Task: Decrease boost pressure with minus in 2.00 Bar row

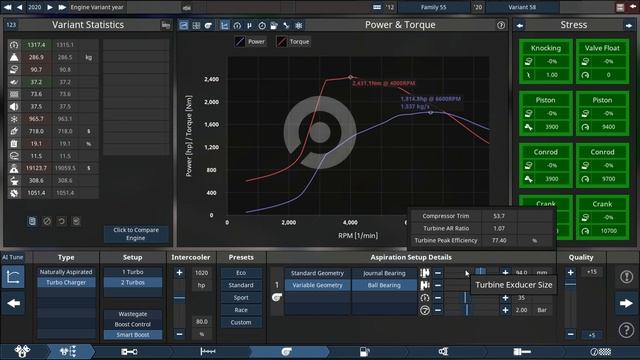Action: click(438, 310)
